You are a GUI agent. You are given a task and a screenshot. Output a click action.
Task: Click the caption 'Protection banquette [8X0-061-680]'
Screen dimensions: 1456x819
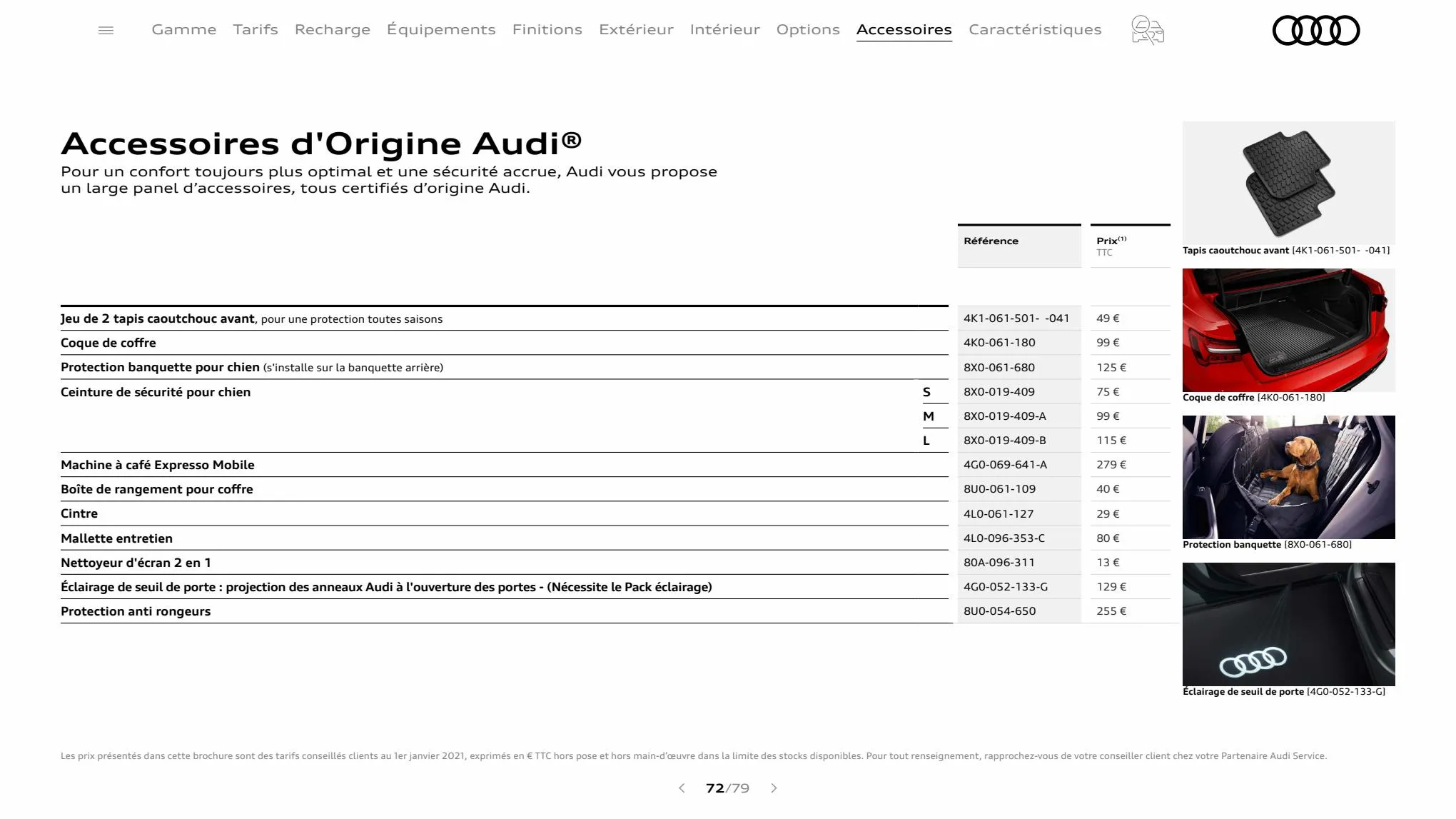click(1267, 545)
